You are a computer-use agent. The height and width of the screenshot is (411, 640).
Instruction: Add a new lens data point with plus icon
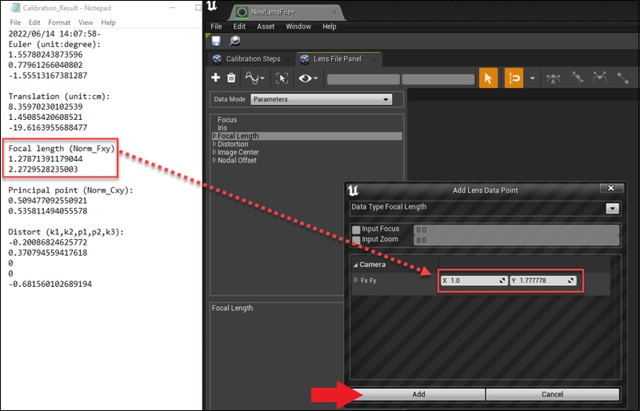216,78
